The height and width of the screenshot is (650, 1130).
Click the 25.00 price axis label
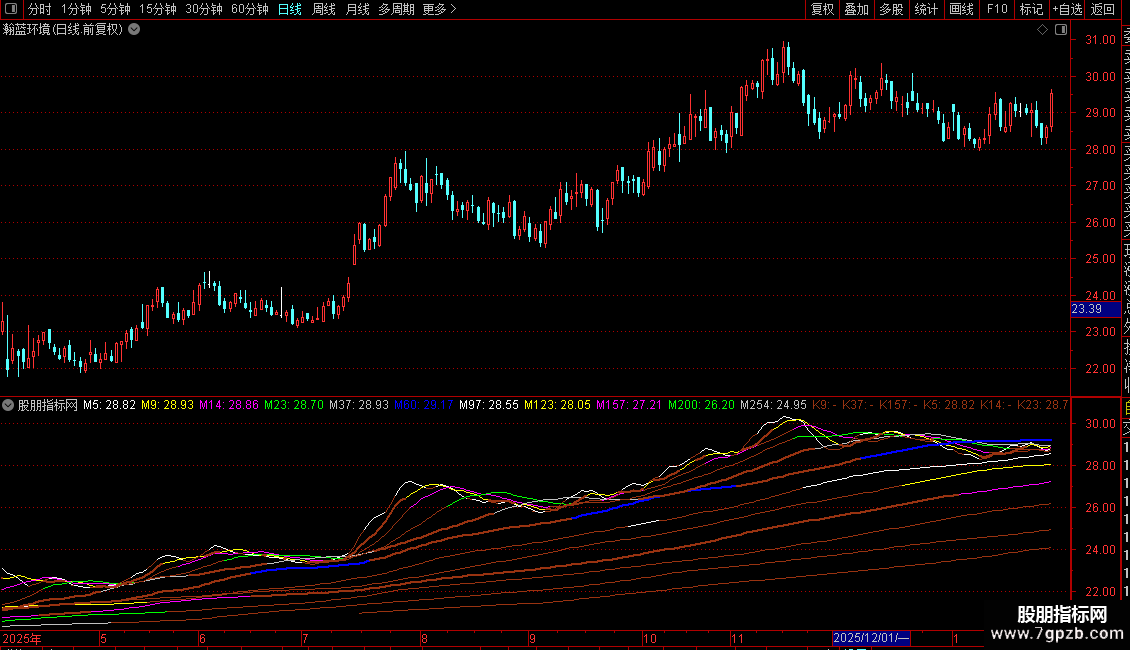point(1100,259)
